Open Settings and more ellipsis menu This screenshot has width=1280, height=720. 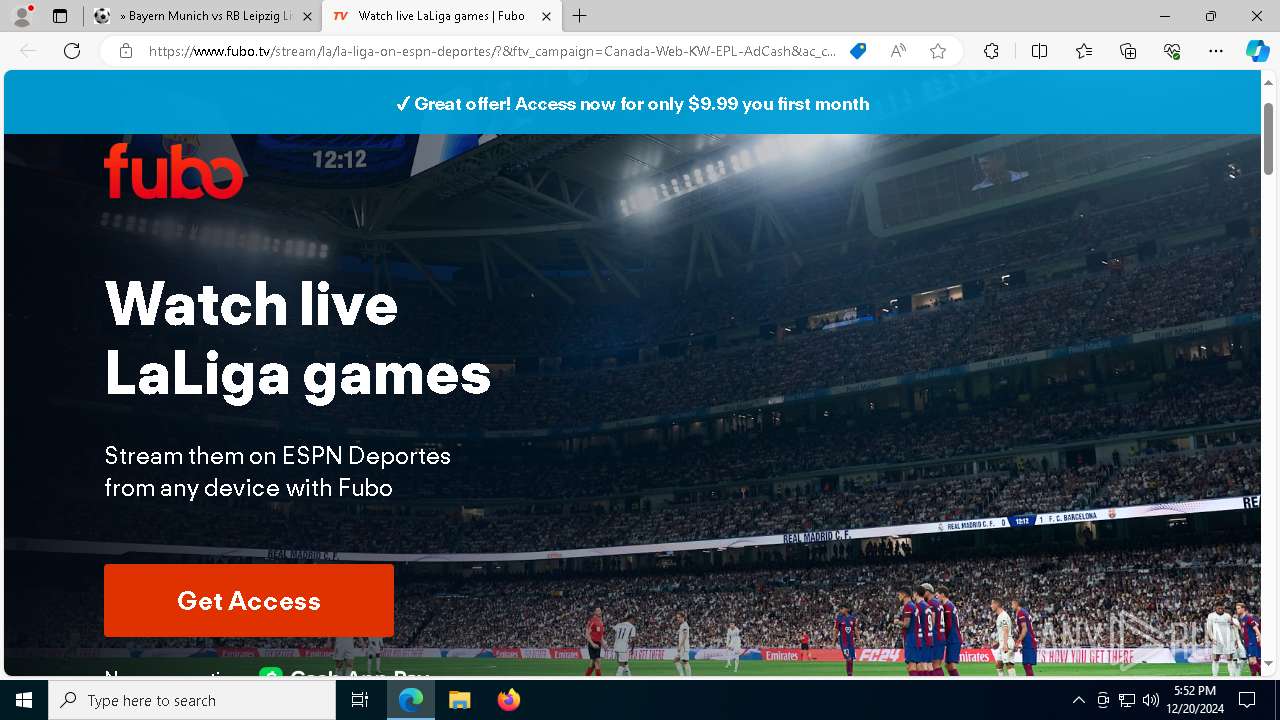tap(1216, 51)
